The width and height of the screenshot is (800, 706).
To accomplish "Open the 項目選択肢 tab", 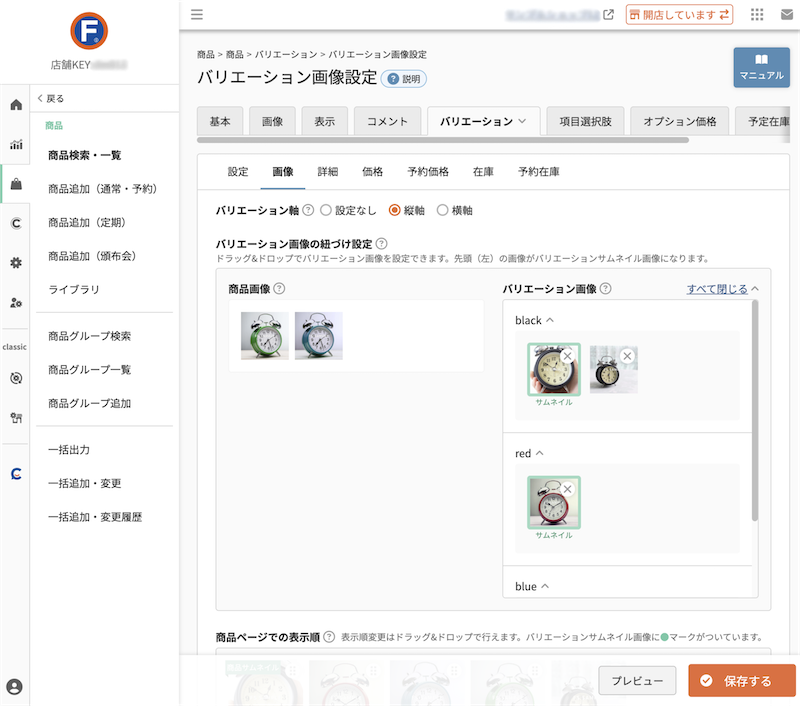I will click(585, 121).
